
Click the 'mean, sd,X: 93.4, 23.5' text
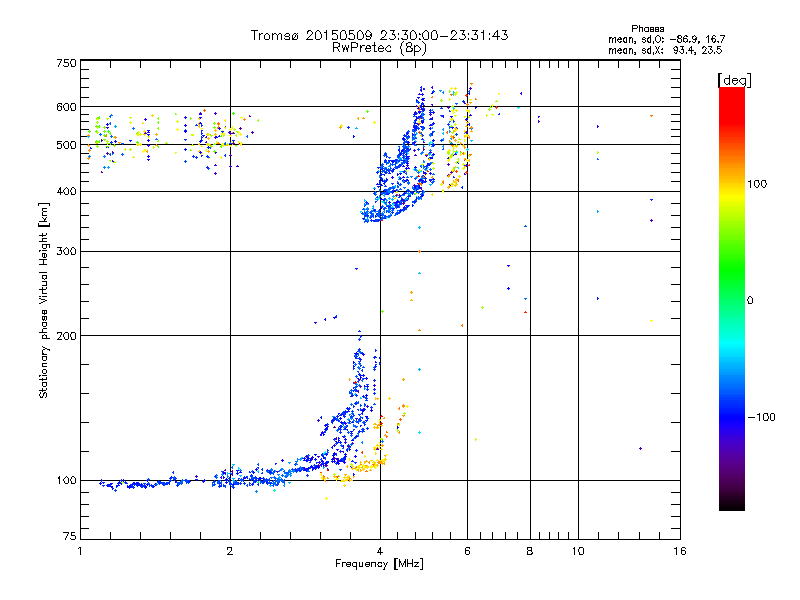(665, 50)
